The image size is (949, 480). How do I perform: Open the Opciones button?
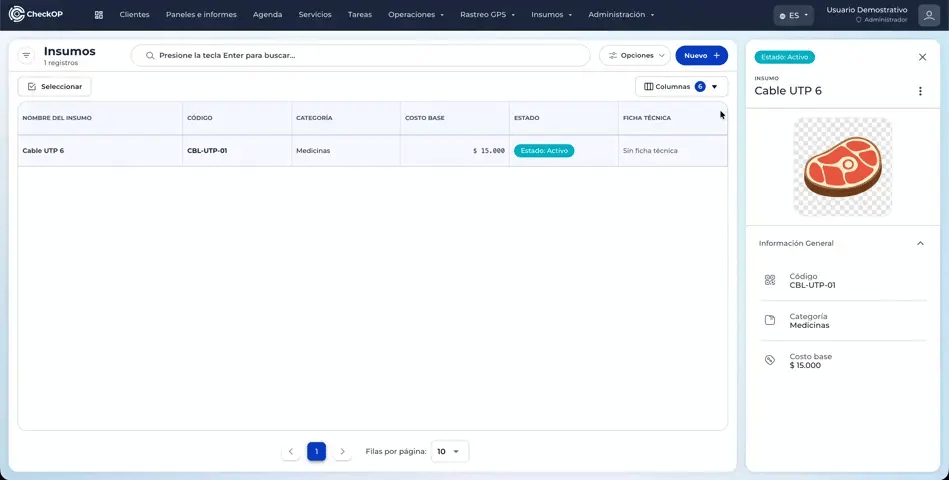635,56
